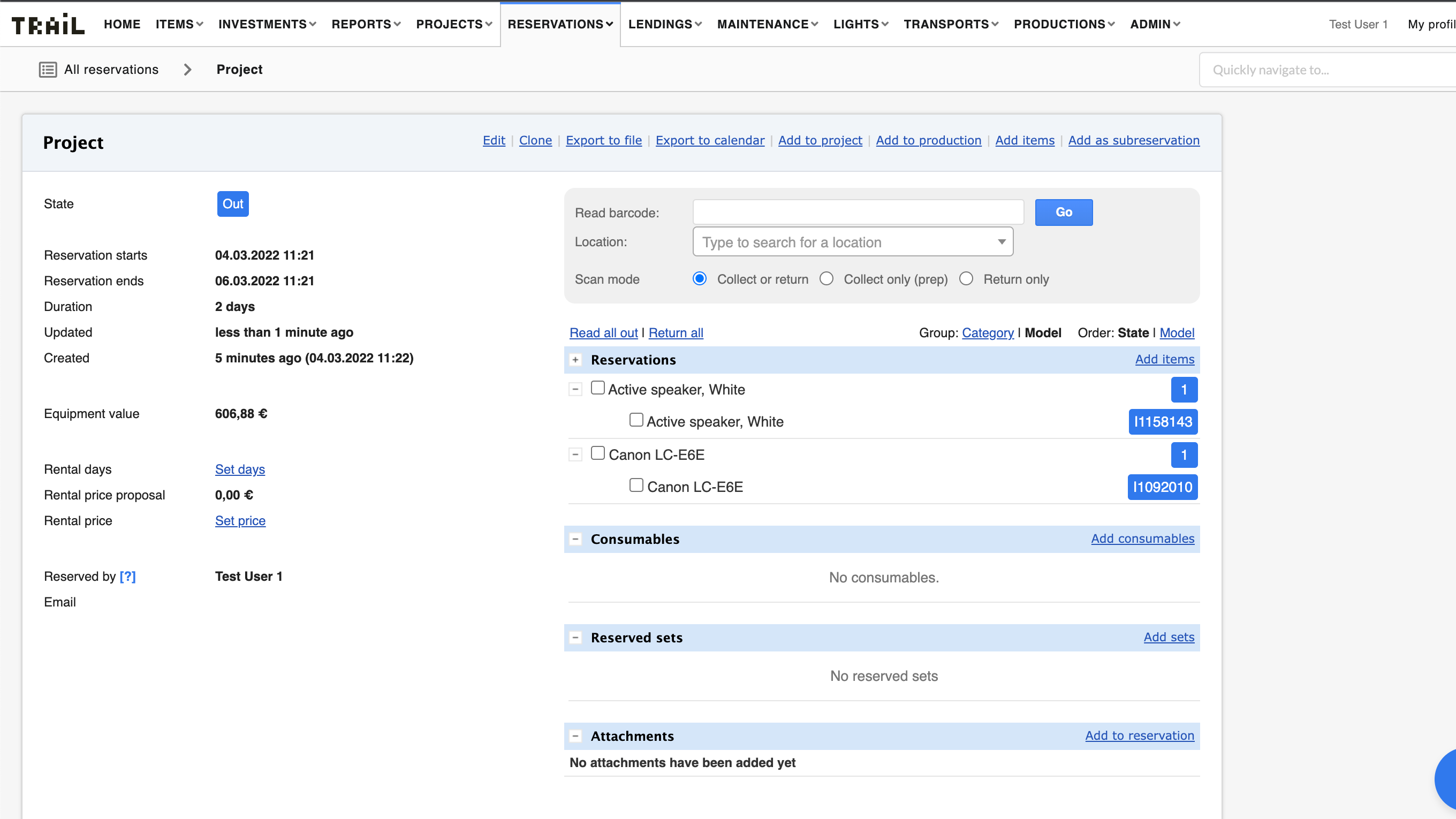Open the Investments menu dropdown
Image resolution: width=1456 pixels, height=819 pixels.
click(x=267, y=24)
